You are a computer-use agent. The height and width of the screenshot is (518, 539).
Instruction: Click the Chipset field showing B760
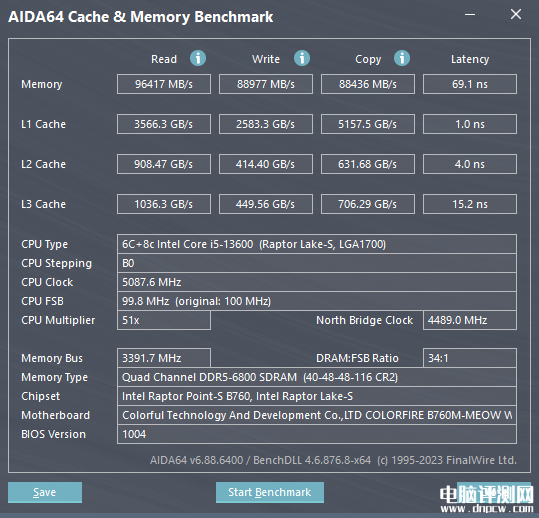pos(317,396)
